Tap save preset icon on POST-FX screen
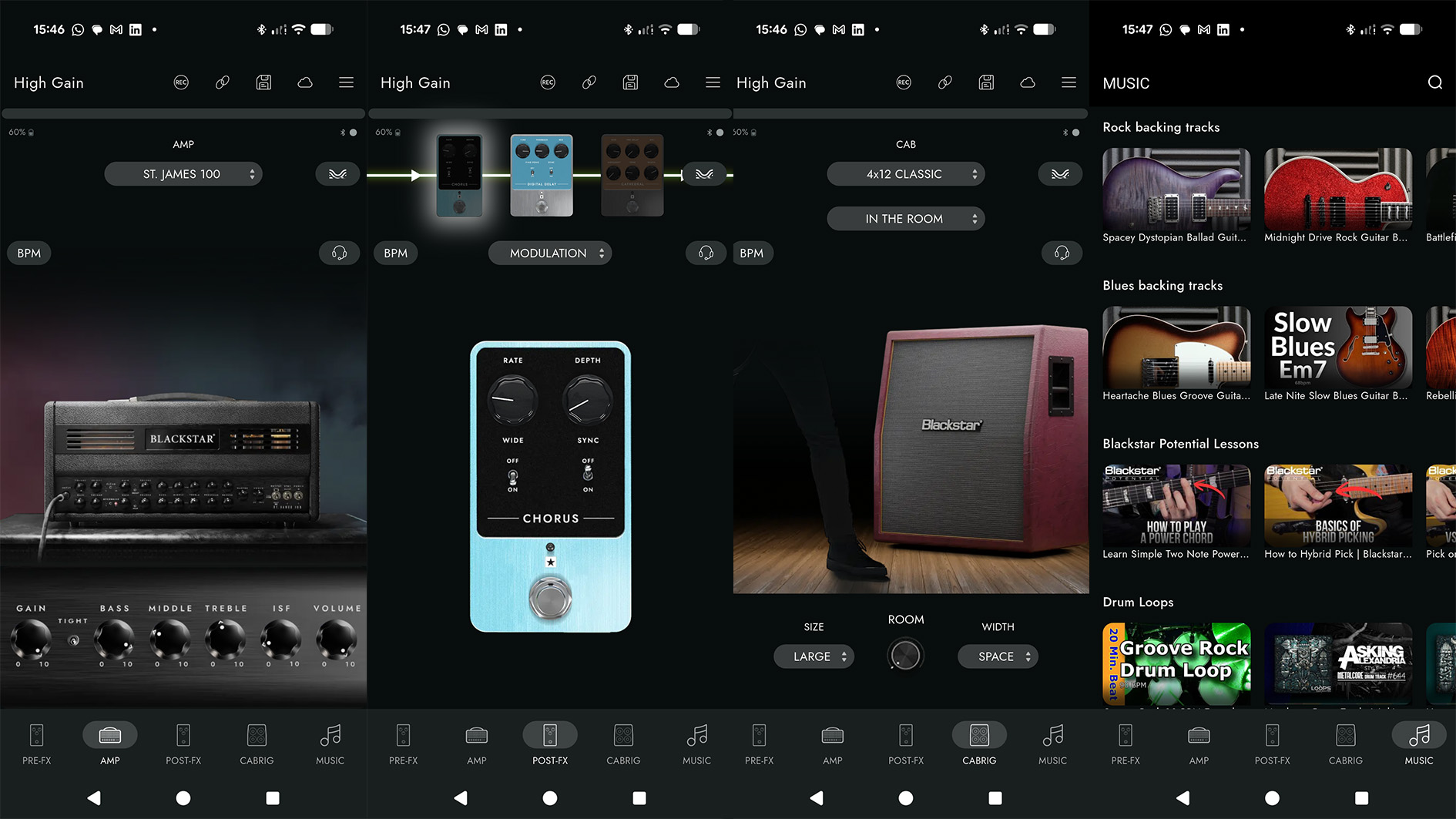 click(630, 82)
